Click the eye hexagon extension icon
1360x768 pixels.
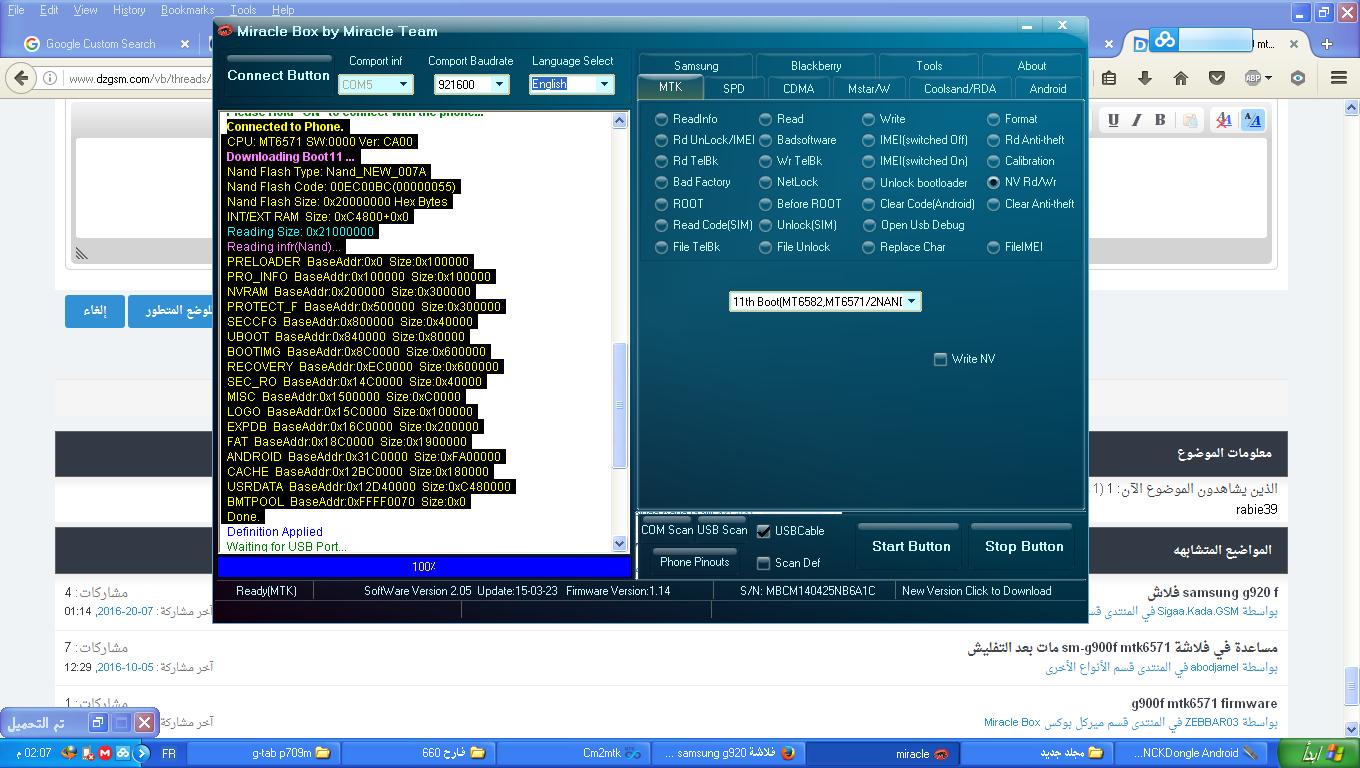[1298, 78]
